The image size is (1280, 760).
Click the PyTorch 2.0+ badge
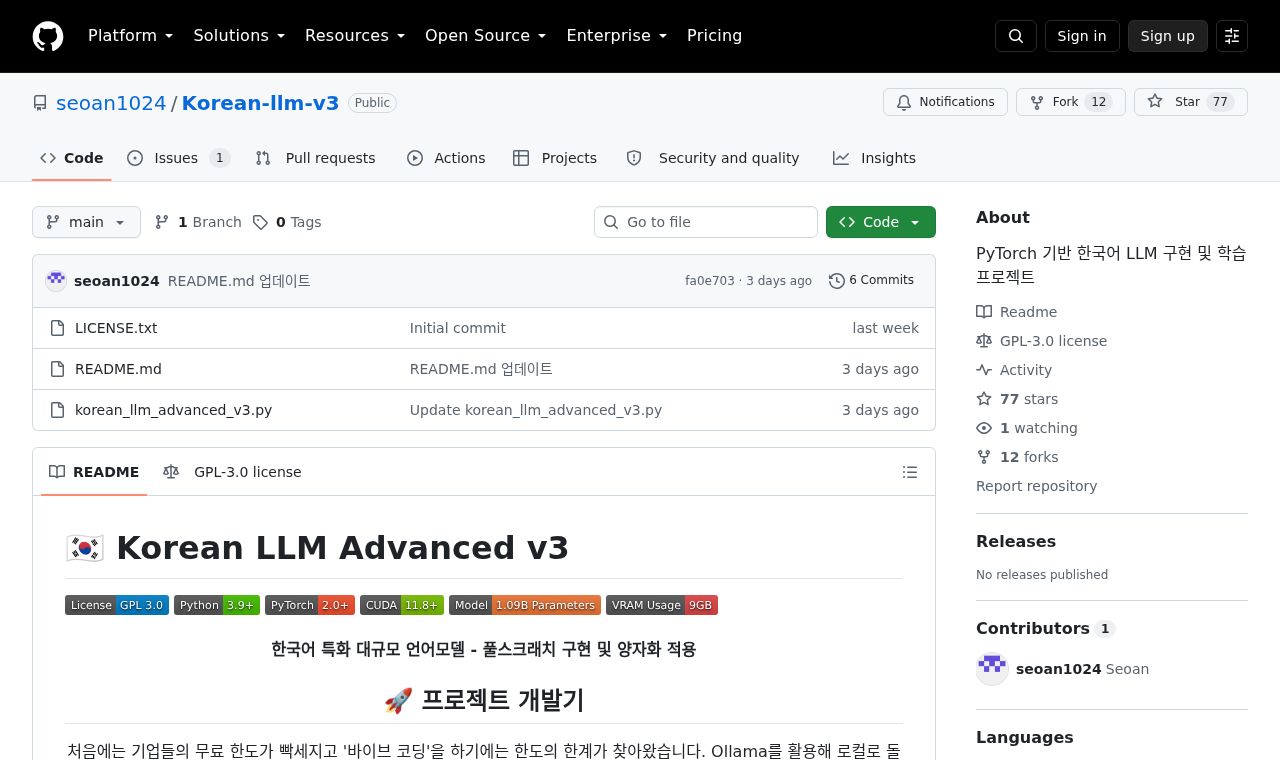point(310,605)
